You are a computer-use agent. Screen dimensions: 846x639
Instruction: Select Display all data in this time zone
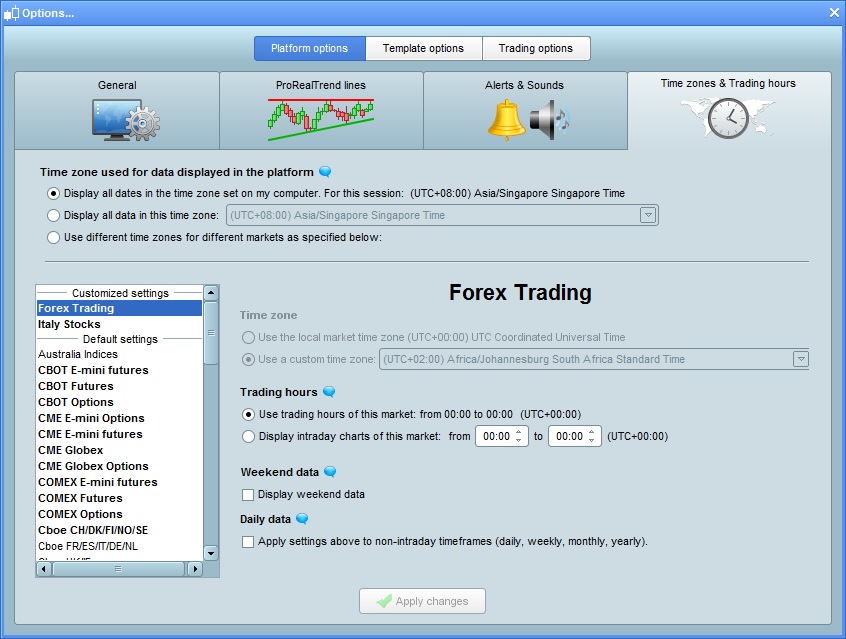tap(53, 215)
